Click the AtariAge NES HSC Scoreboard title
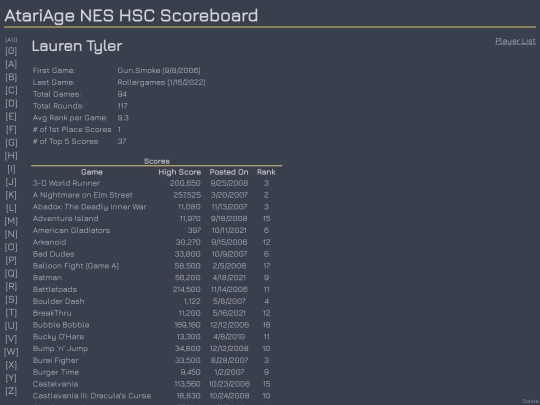The width and height of the screenshot is (540, 405). [131, 15]
